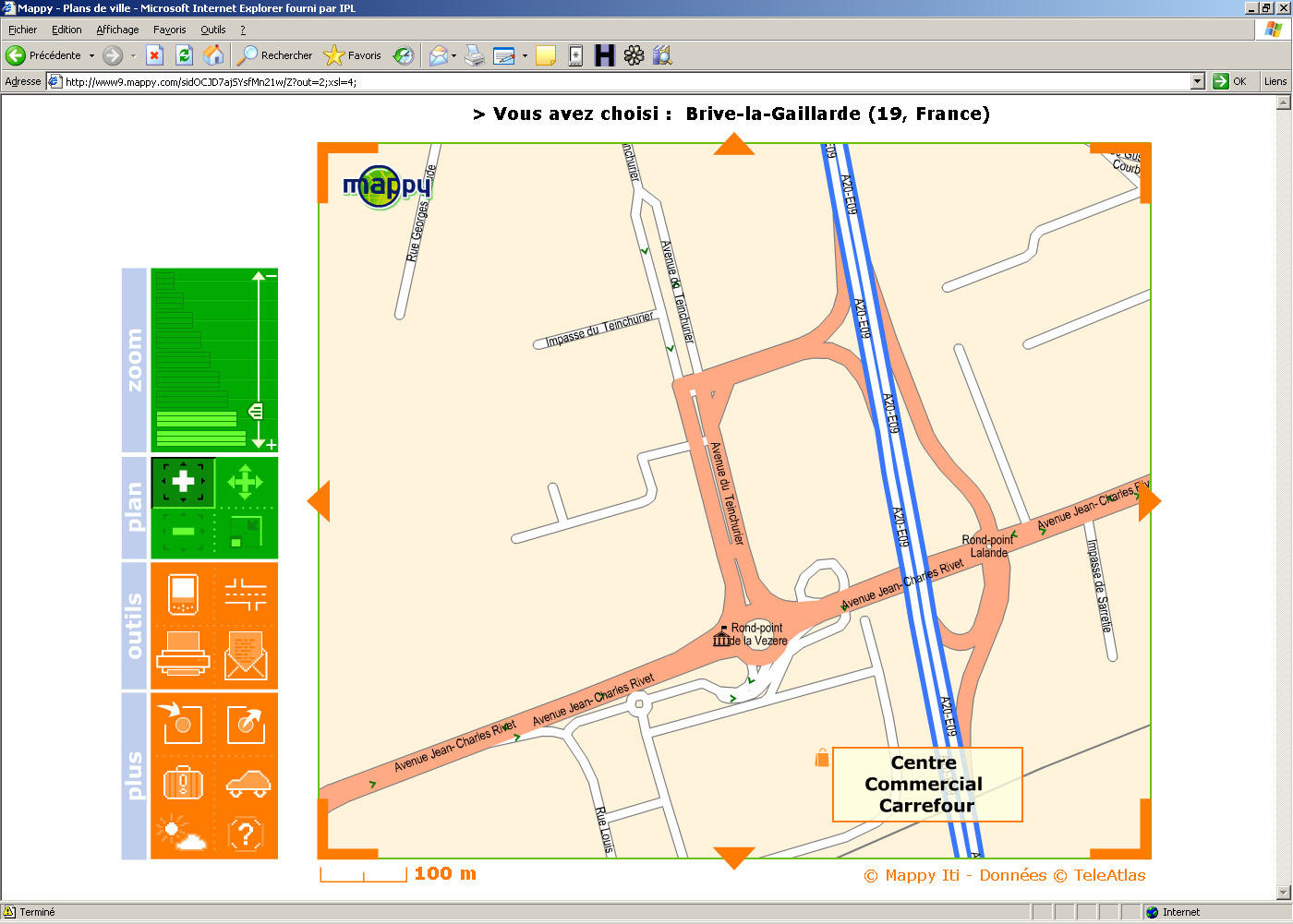Image resolution: width=1293 pixels, height=924 pixels.
Task: Open the address bar URL dropdown
Action: tap(1198, 81)
